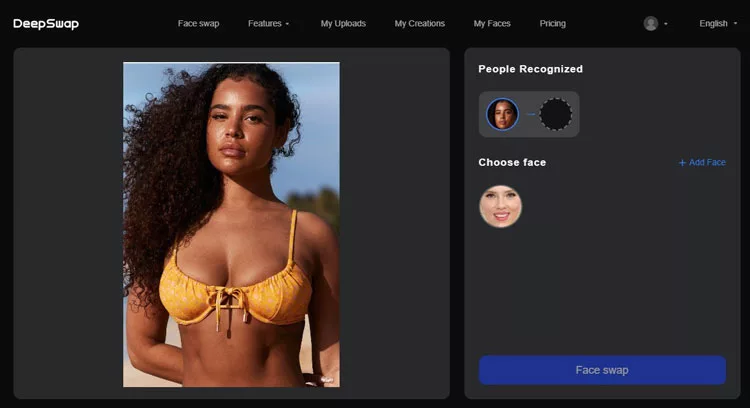Viewport: 750px width, 408px height.
Task: Open the Face swap menu item
Action: point(199,23)
